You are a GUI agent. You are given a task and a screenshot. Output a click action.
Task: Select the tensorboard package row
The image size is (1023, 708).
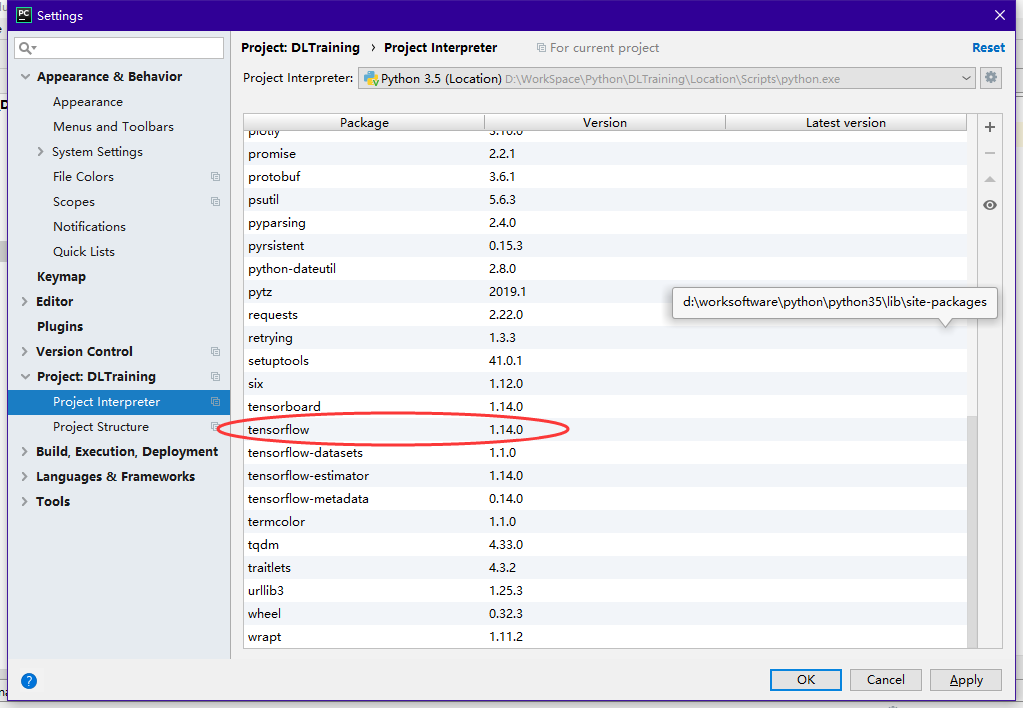pos(605,407)
